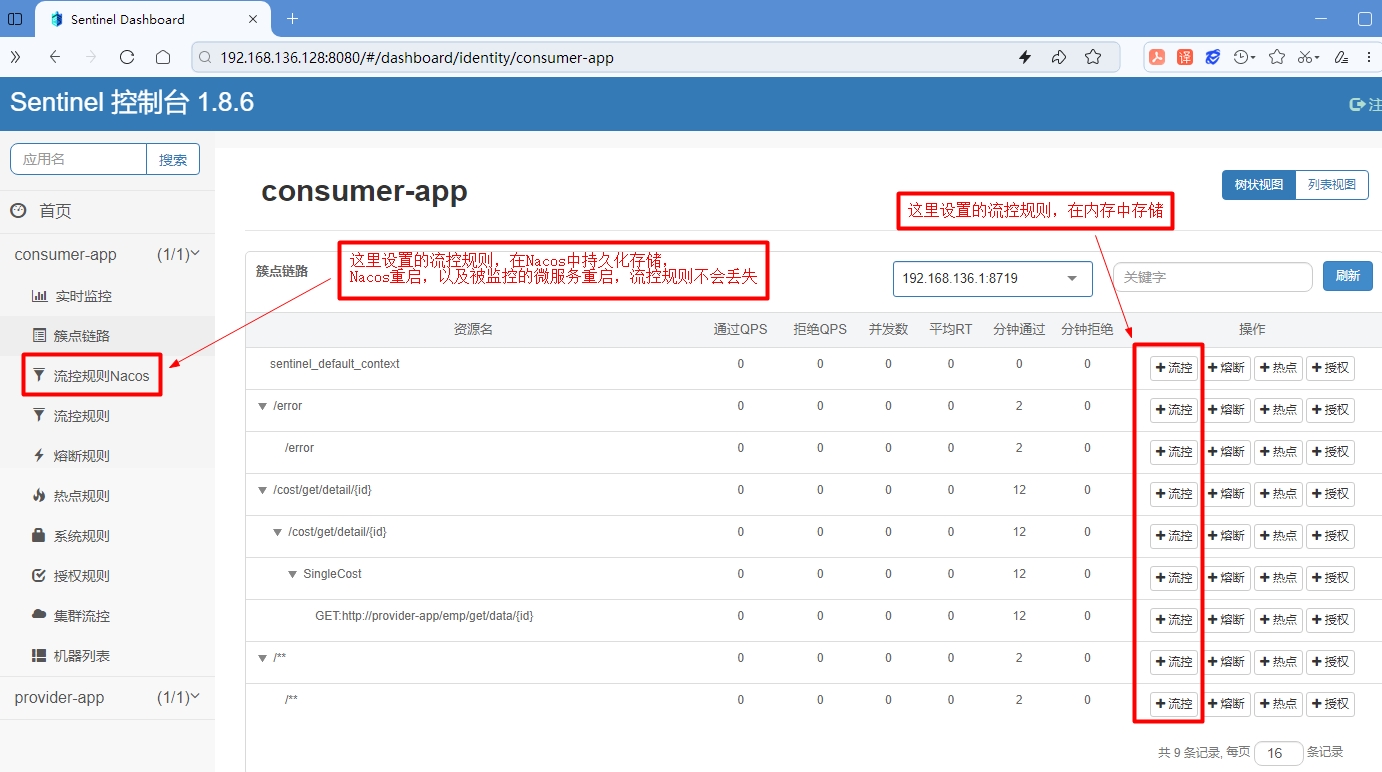Collapse the consumer-app sidebar group
This screenshot has width=1382, height=772.
[107, 255]
